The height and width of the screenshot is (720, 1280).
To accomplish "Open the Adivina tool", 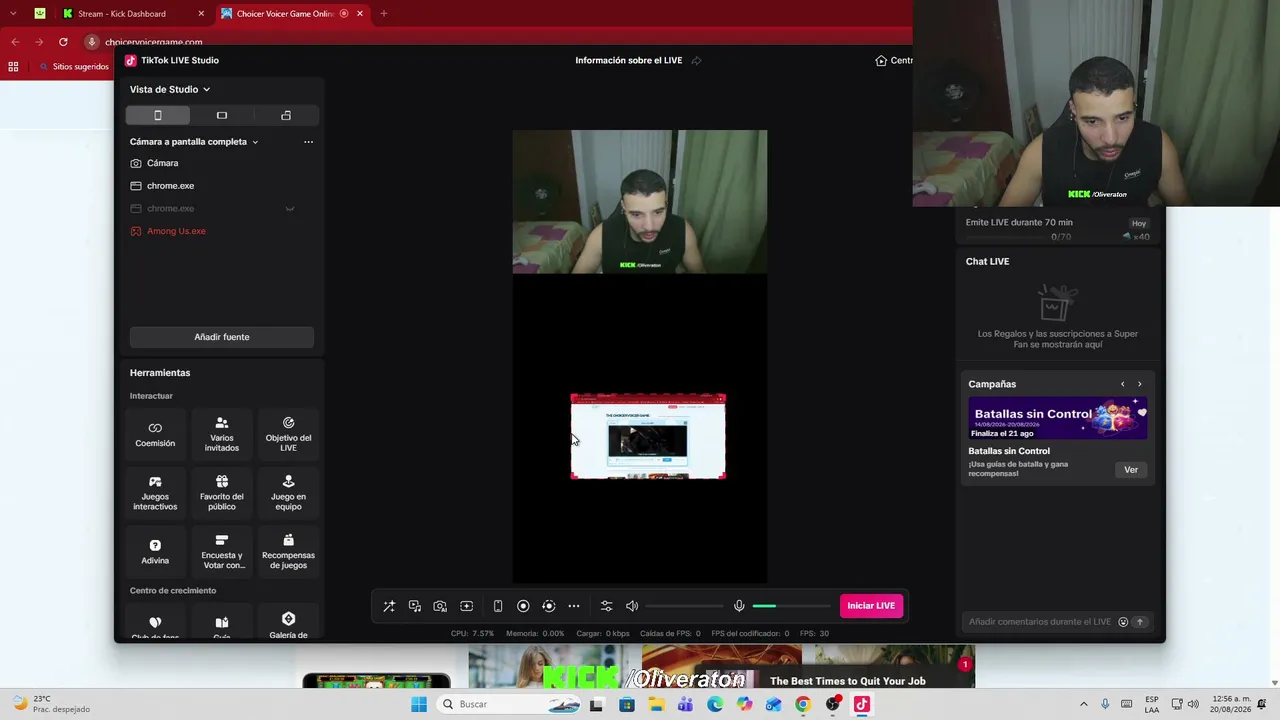I will (x=155, y=552).
